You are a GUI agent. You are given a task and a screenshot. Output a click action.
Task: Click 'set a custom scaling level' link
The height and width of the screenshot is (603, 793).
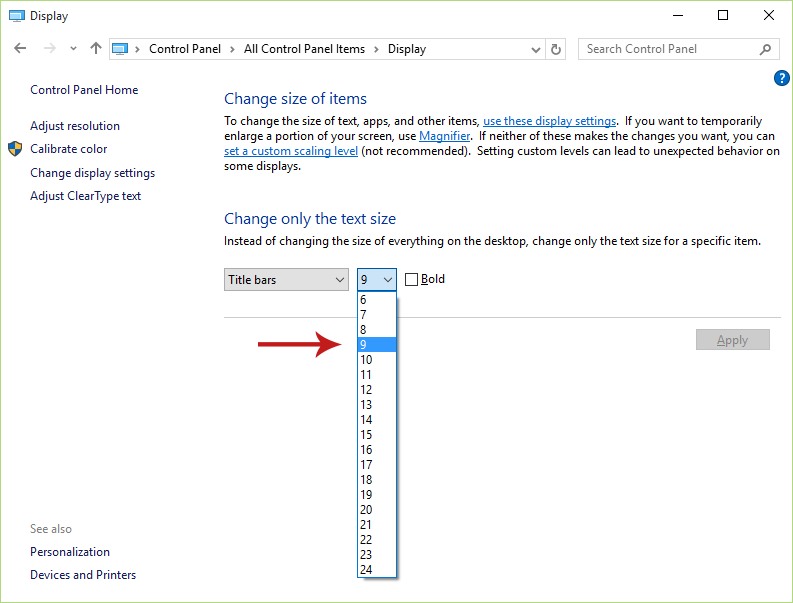(x=291, y=151)
